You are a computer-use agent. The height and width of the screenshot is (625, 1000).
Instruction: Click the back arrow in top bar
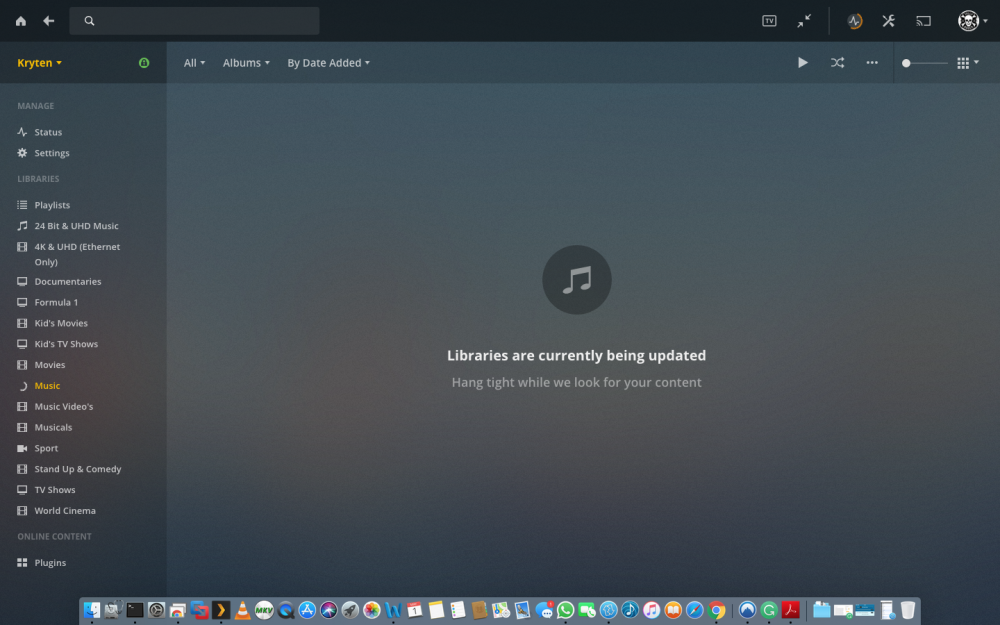point(48,21)
